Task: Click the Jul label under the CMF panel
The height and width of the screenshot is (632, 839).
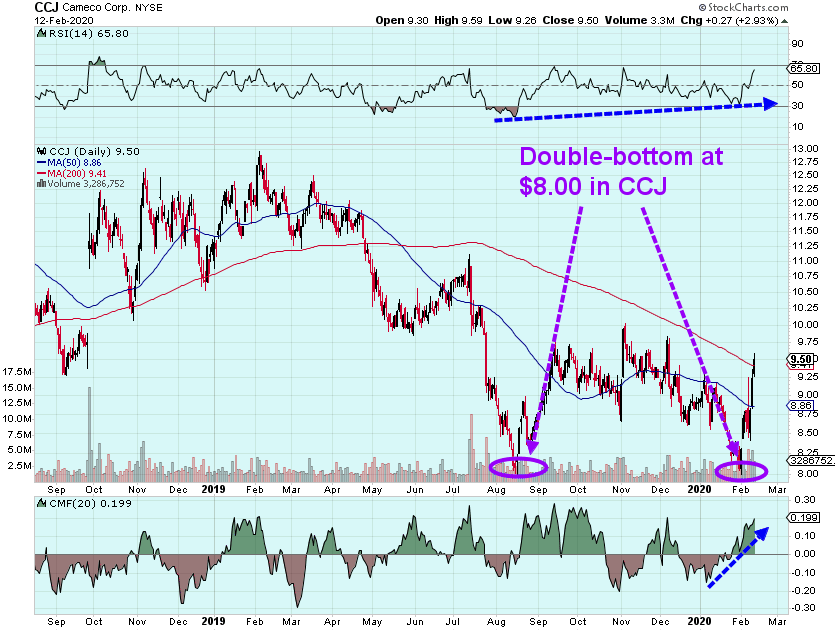Action: coord(453,622)
